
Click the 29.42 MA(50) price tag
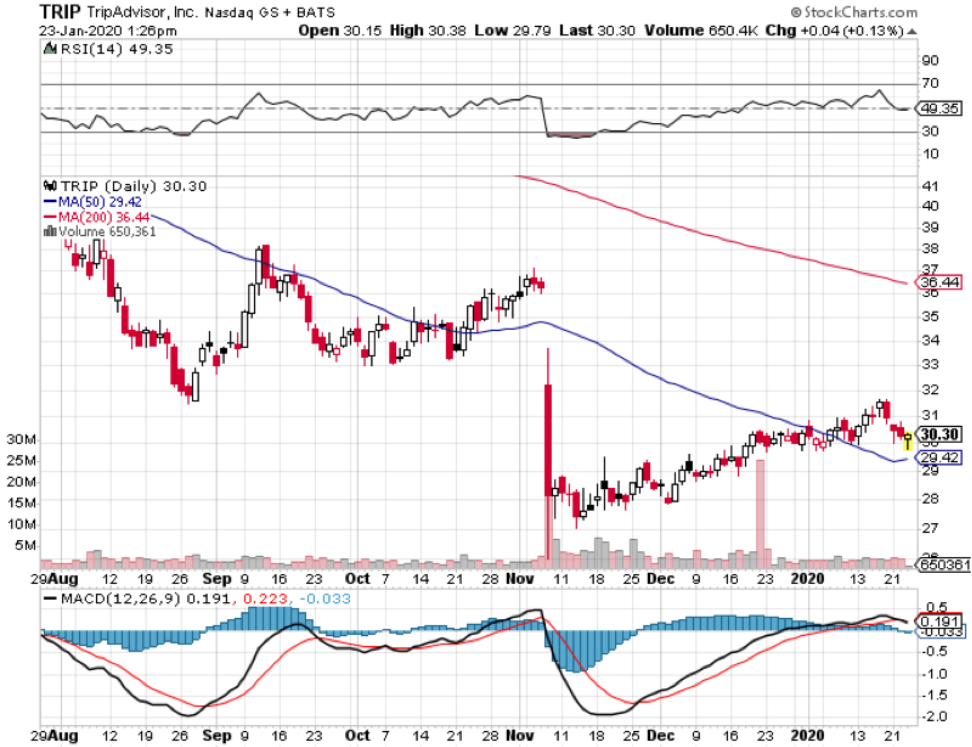938,459
